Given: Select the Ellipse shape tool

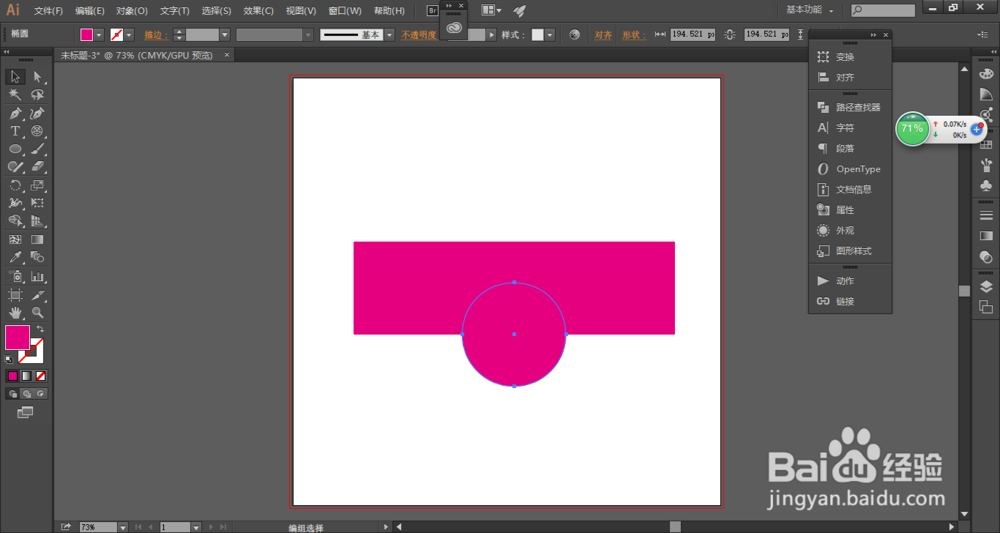Looking at the screenshot, I should point(15,149).
